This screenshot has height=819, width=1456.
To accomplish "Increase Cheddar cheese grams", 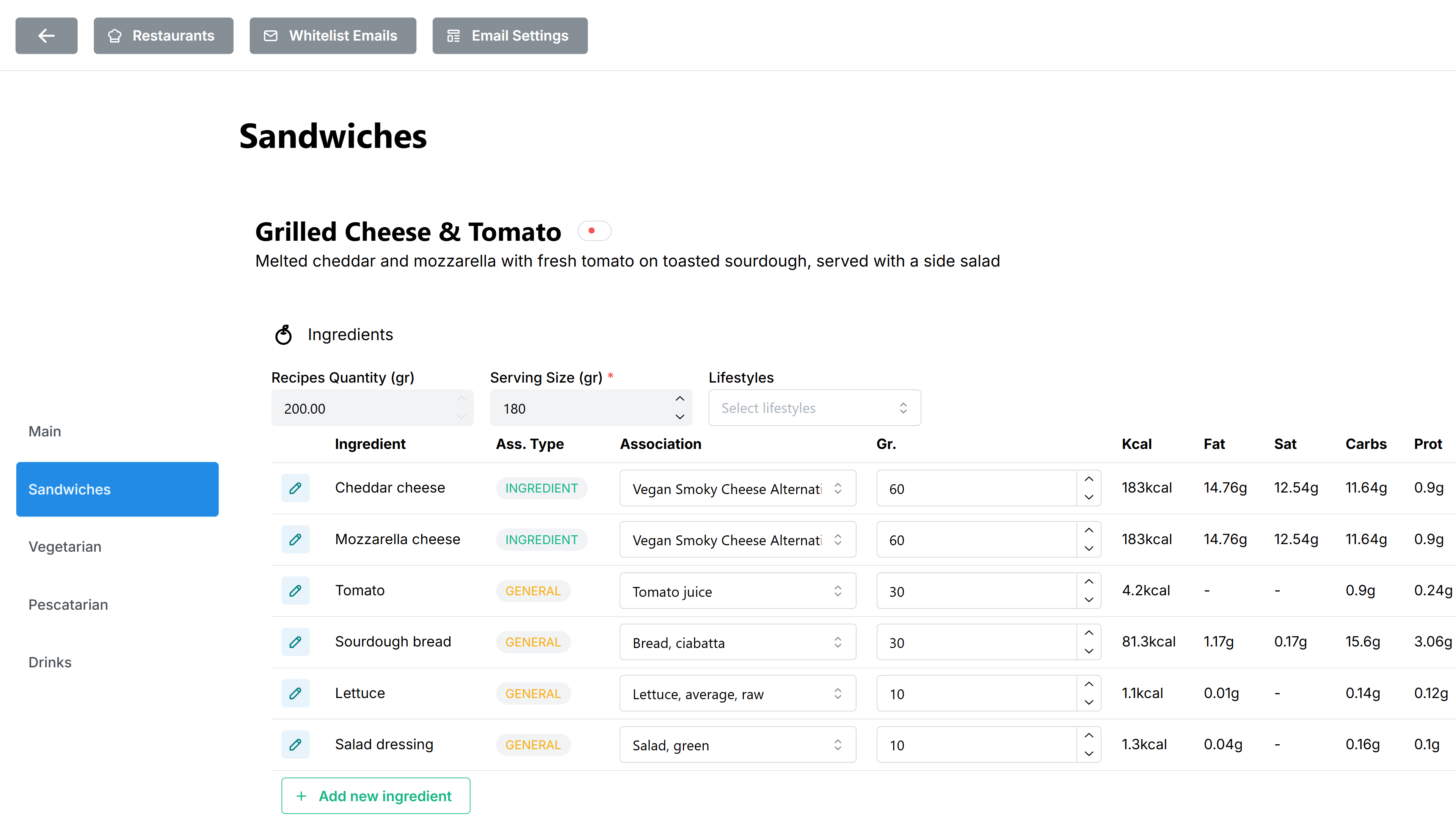I will tap(1089, 479).
